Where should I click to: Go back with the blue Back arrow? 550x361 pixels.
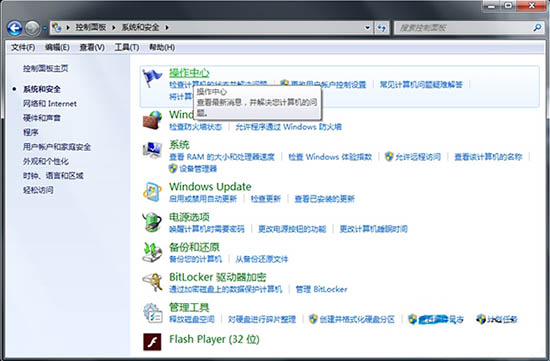[15, 28]
